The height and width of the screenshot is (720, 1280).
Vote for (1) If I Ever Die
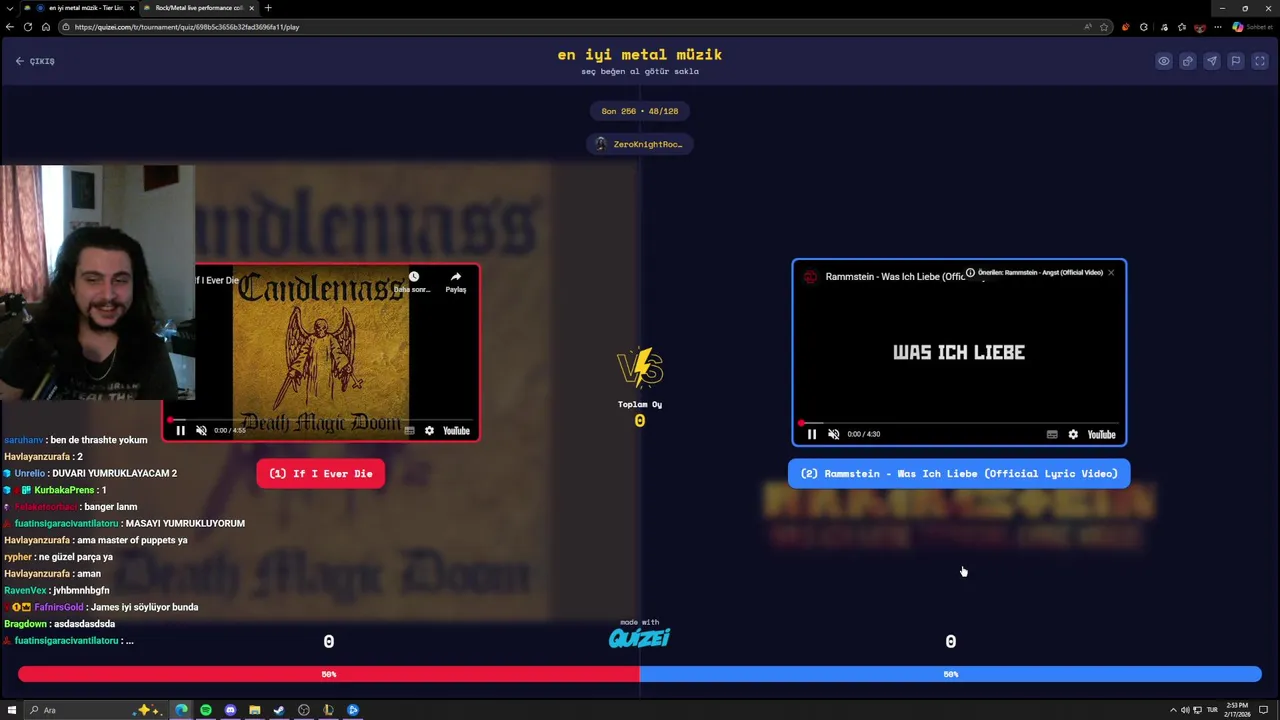point(320,474)
